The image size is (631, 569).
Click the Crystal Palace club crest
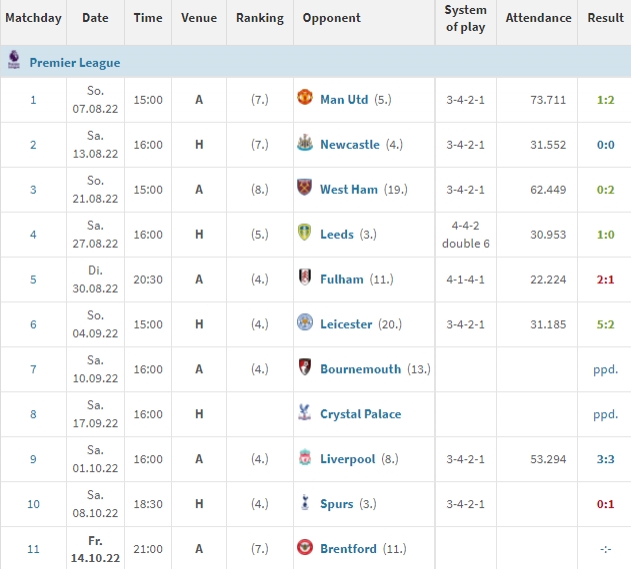click(305, 412)
